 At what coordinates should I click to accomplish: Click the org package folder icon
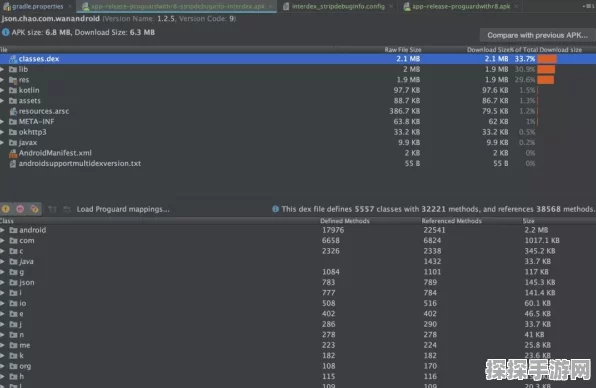[14, 366]
